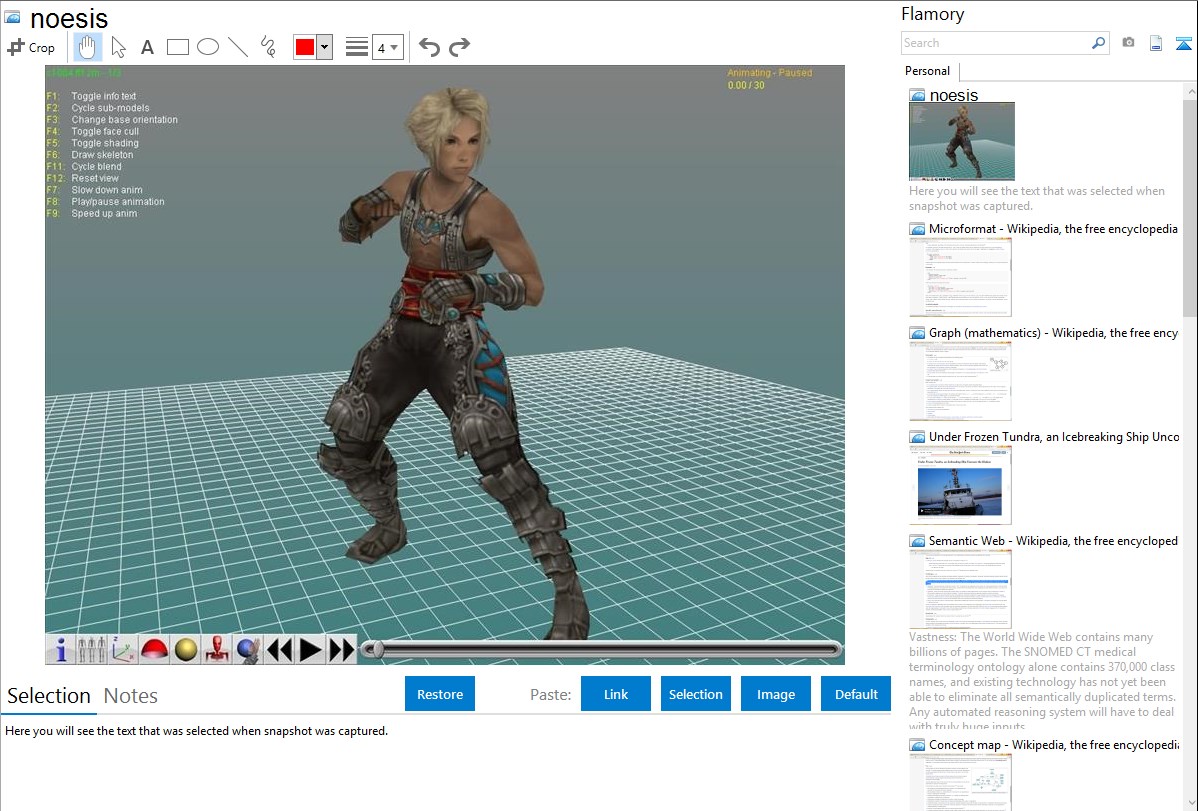The width and height of the screenshot is (1198, 811).
Task: Click the sub-models figures icon
Action: coord(92,650)
